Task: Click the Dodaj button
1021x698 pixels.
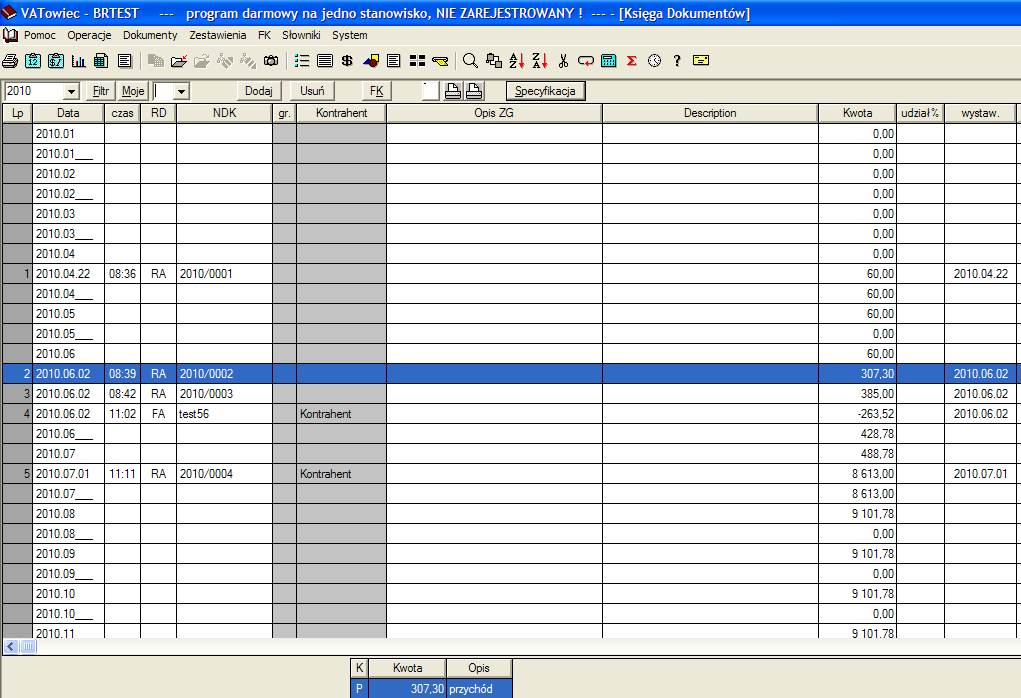Action: pyautogui.click(x=259, y=91)
